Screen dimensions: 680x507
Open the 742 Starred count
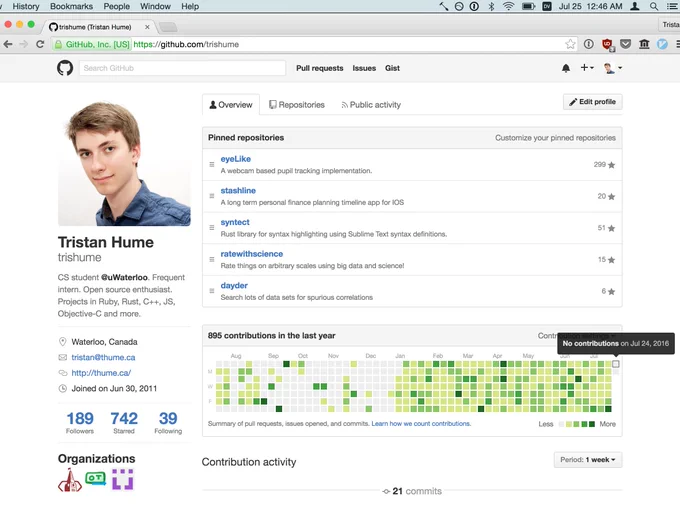click(x=124, y=422)
